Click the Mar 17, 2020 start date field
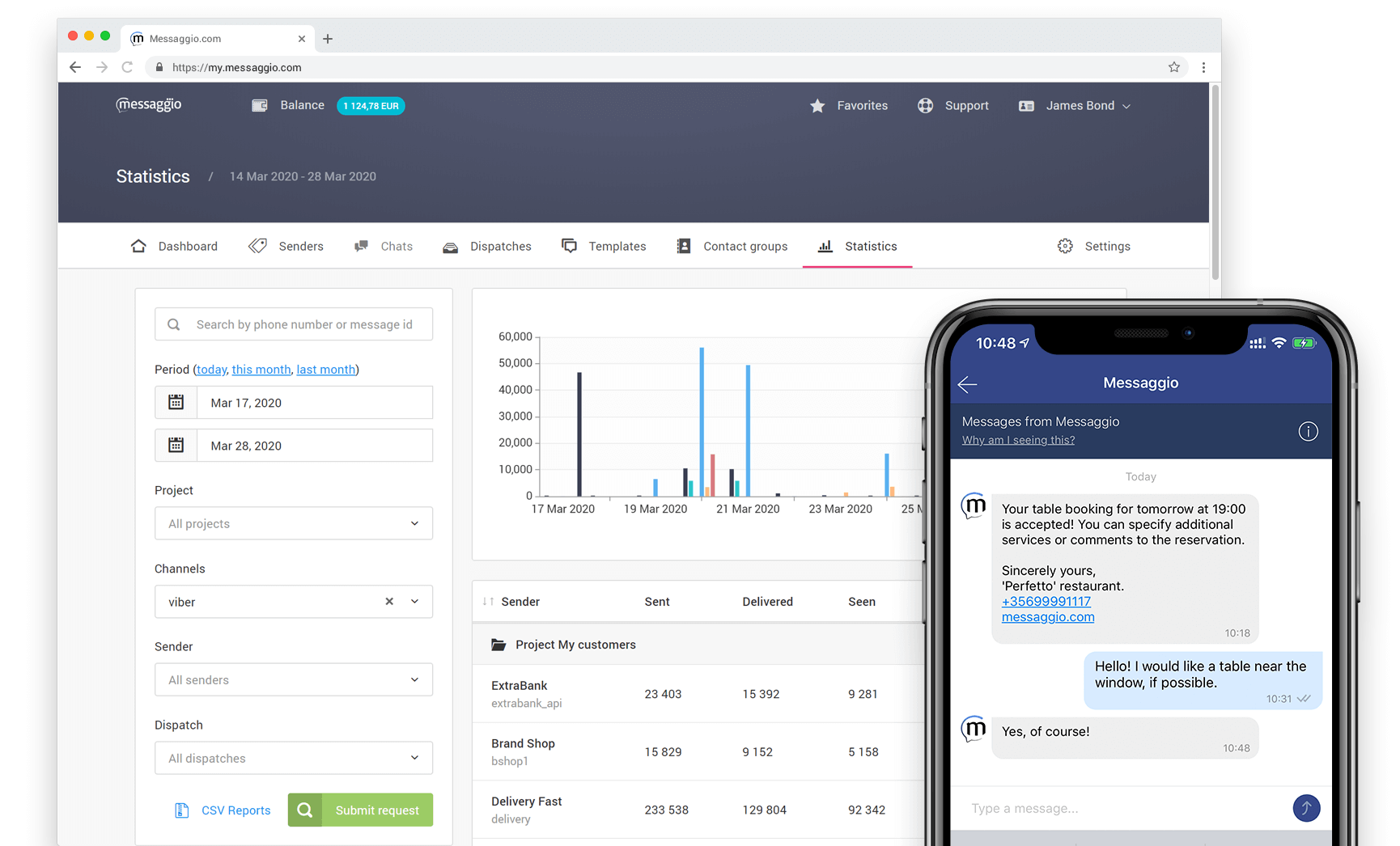1400x846 pixels. [x=294, y=402]
